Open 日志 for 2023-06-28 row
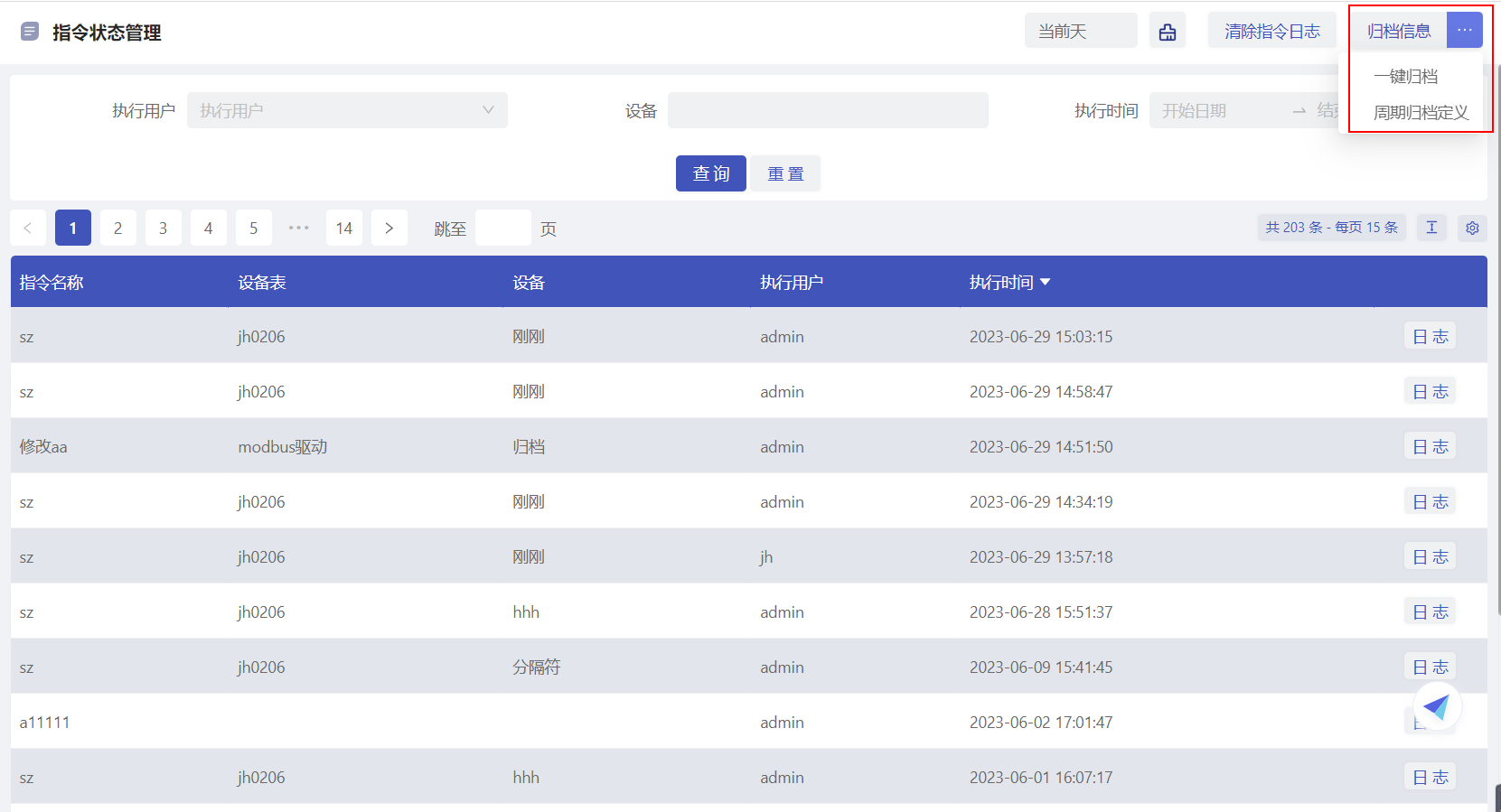1501x812 pixels. pyautogui.click(x=1431, y=611)
